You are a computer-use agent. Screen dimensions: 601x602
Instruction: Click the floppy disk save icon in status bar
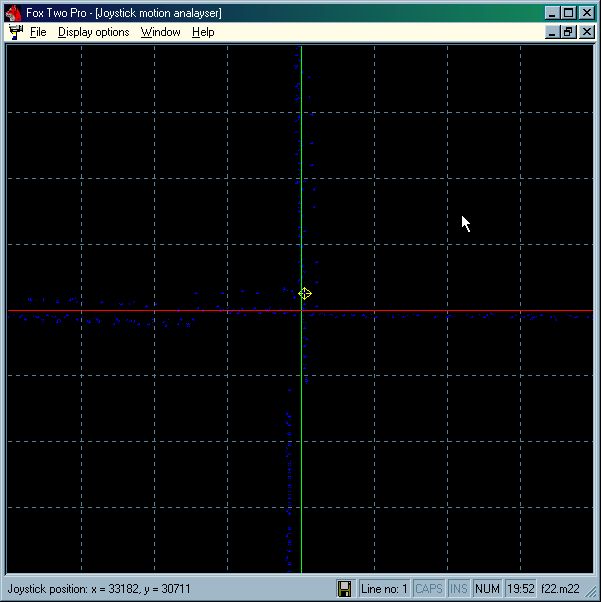(x=345, y=589)
